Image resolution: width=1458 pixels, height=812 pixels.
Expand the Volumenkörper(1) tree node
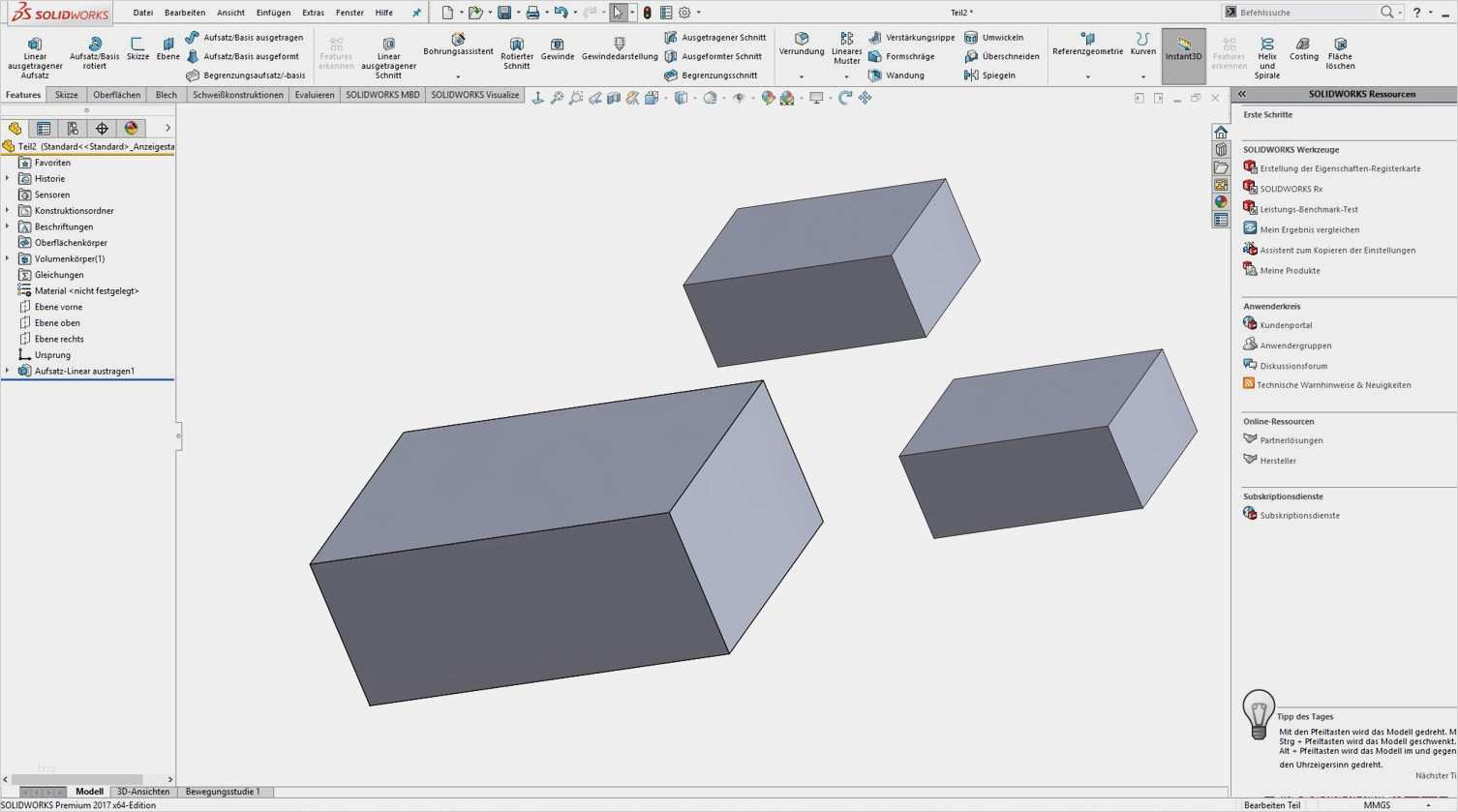(8, 258)
